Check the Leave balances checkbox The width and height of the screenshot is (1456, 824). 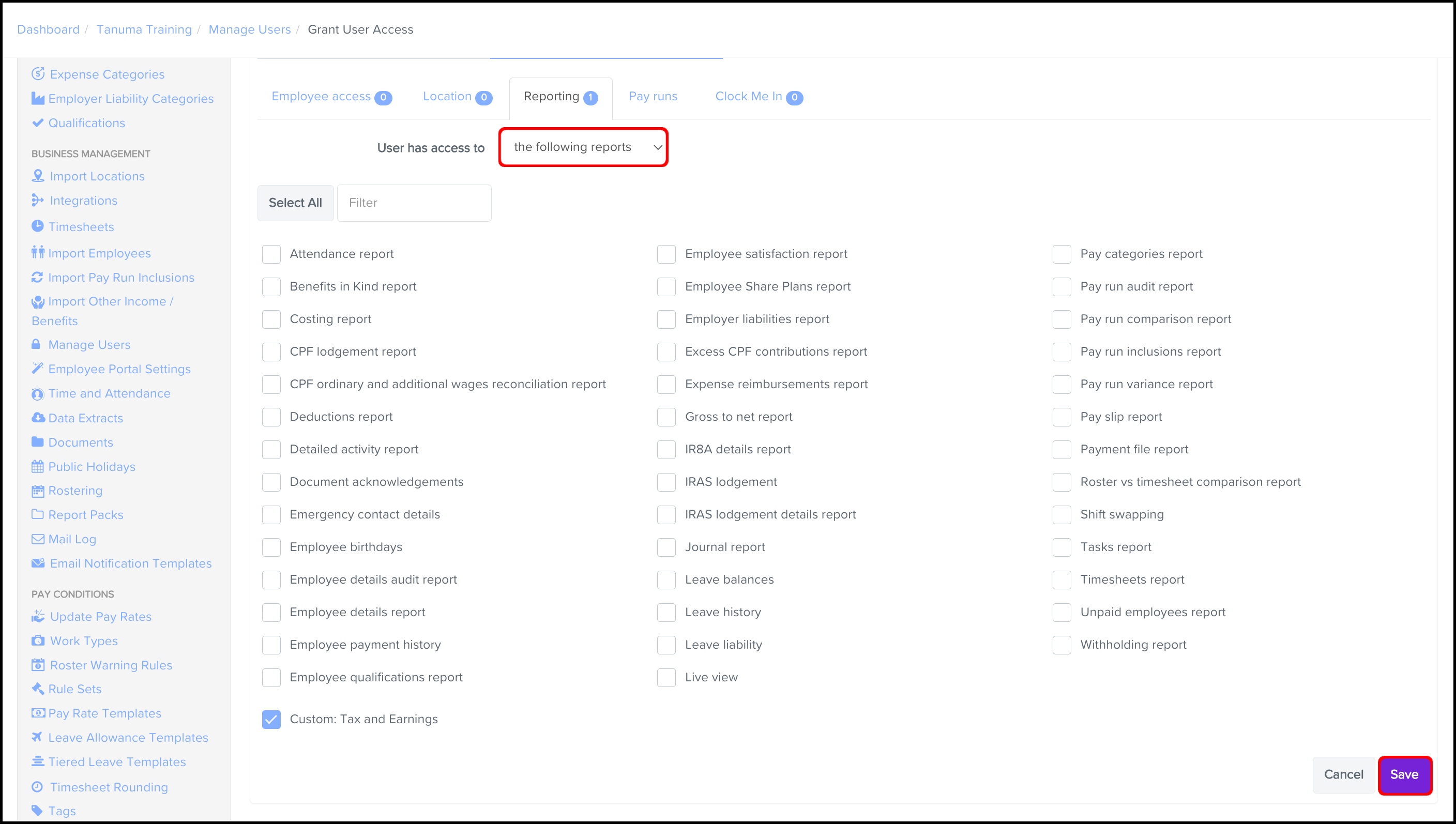pos(666,579)
